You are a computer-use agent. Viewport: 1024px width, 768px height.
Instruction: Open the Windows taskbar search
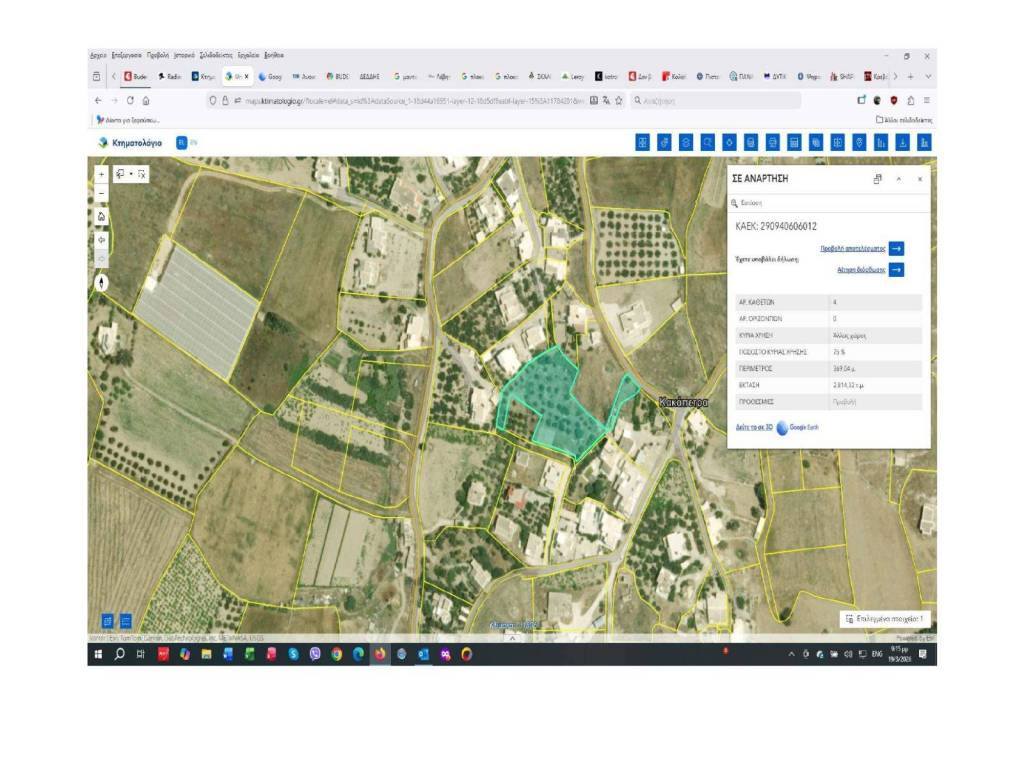[x=120, y=654]
